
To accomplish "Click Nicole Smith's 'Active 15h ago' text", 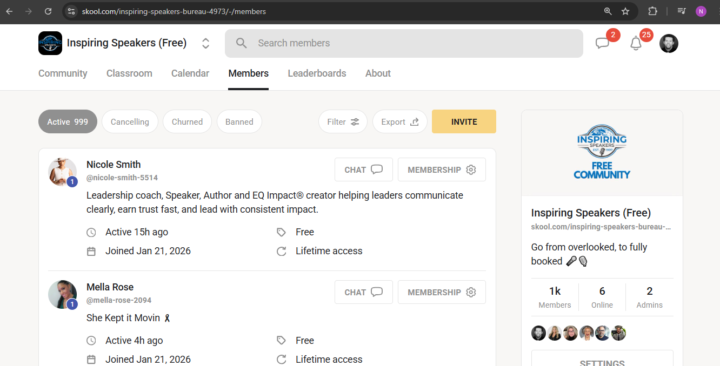I will coord(136,232).
